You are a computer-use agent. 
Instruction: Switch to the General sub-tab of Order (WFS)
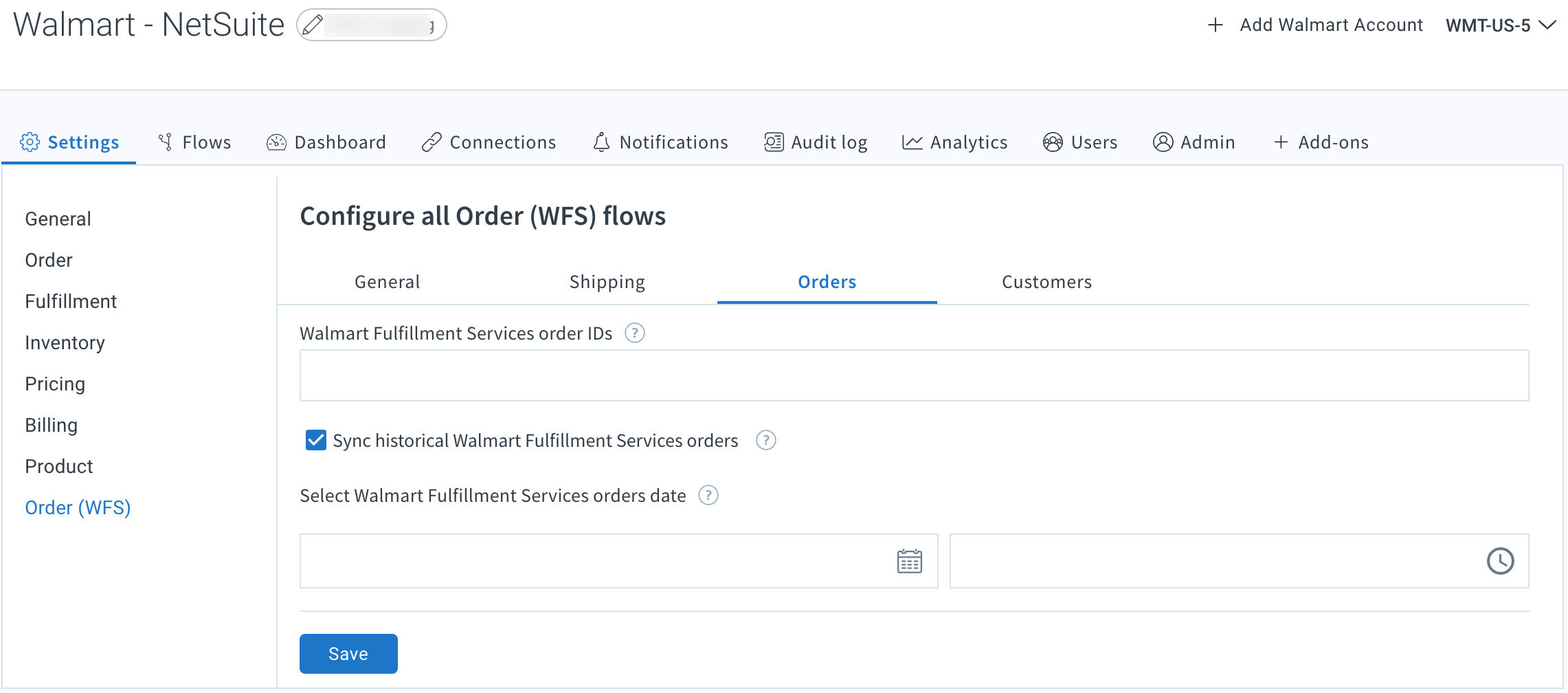[387, 282]
